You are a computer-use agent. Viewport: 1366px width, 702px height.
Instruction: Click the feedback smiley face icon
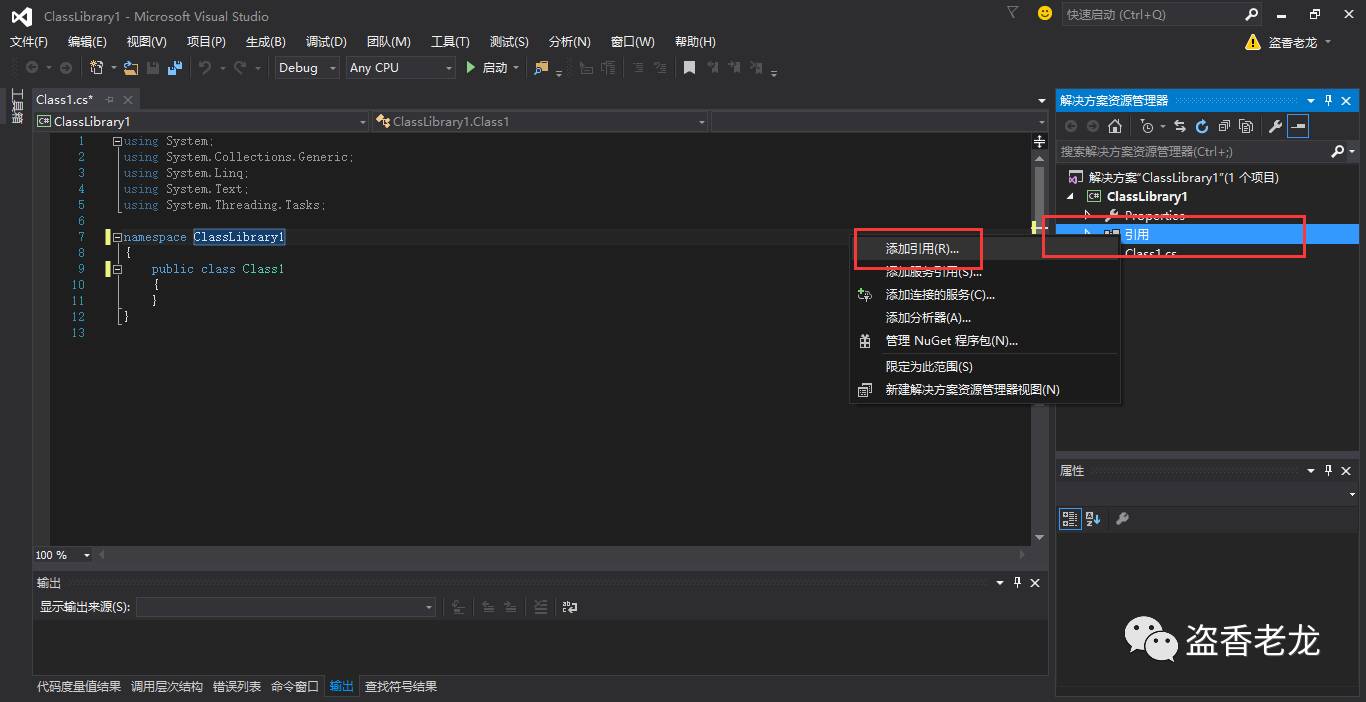pyautogui.click(x=1045, y=14)
